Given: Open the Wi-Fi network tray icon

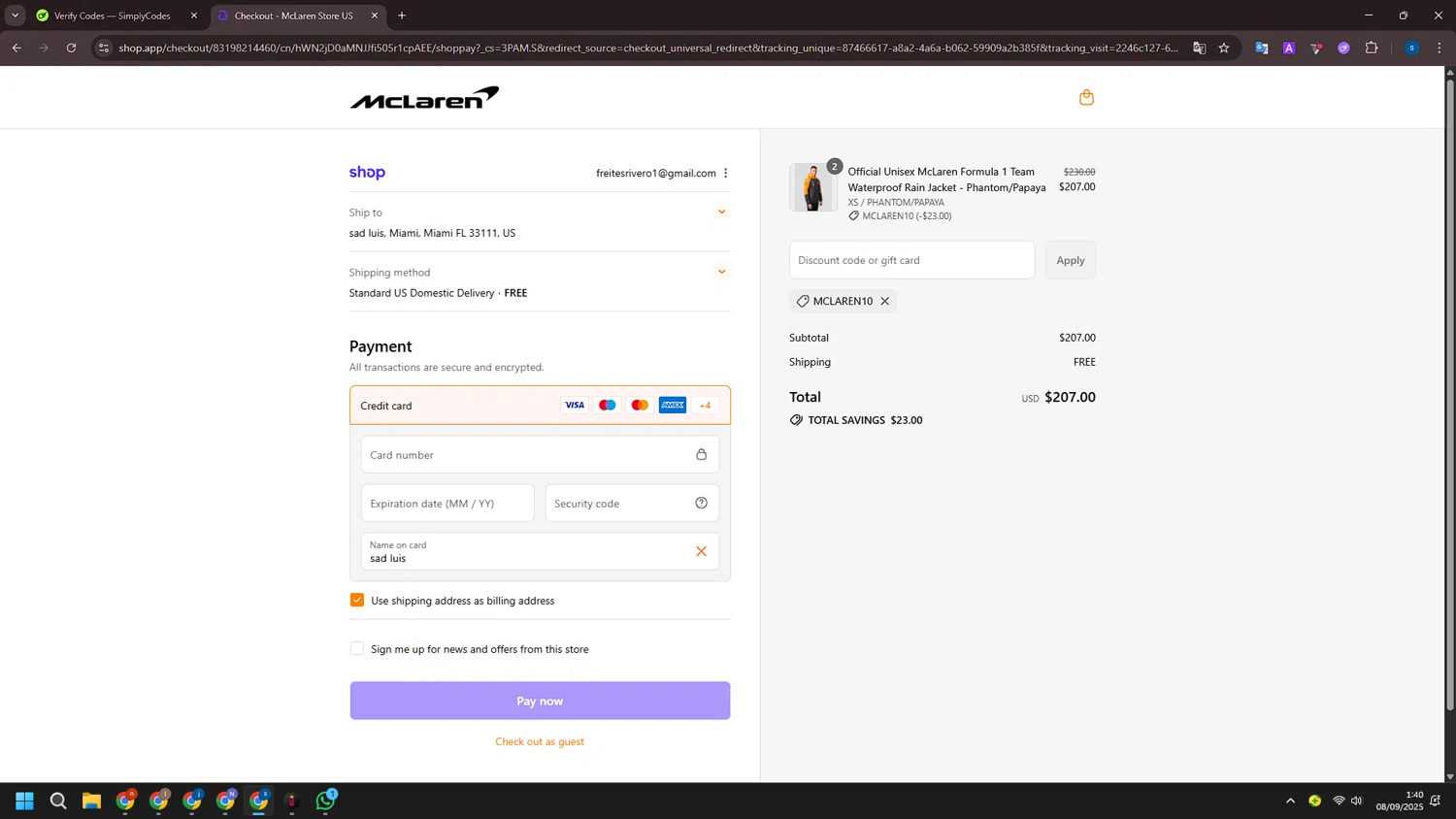Looking at the screenshot, I should [1339, 801].
